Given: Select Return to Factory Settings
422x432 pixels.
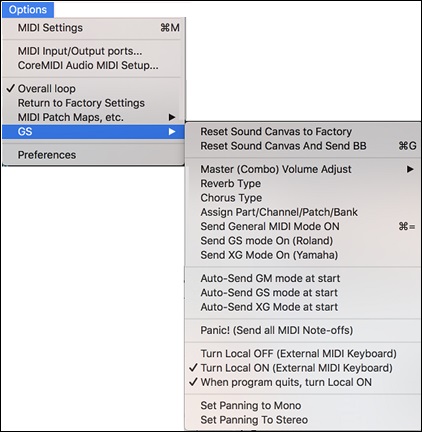Looking at the screenshot, I should tap(94, 103).
